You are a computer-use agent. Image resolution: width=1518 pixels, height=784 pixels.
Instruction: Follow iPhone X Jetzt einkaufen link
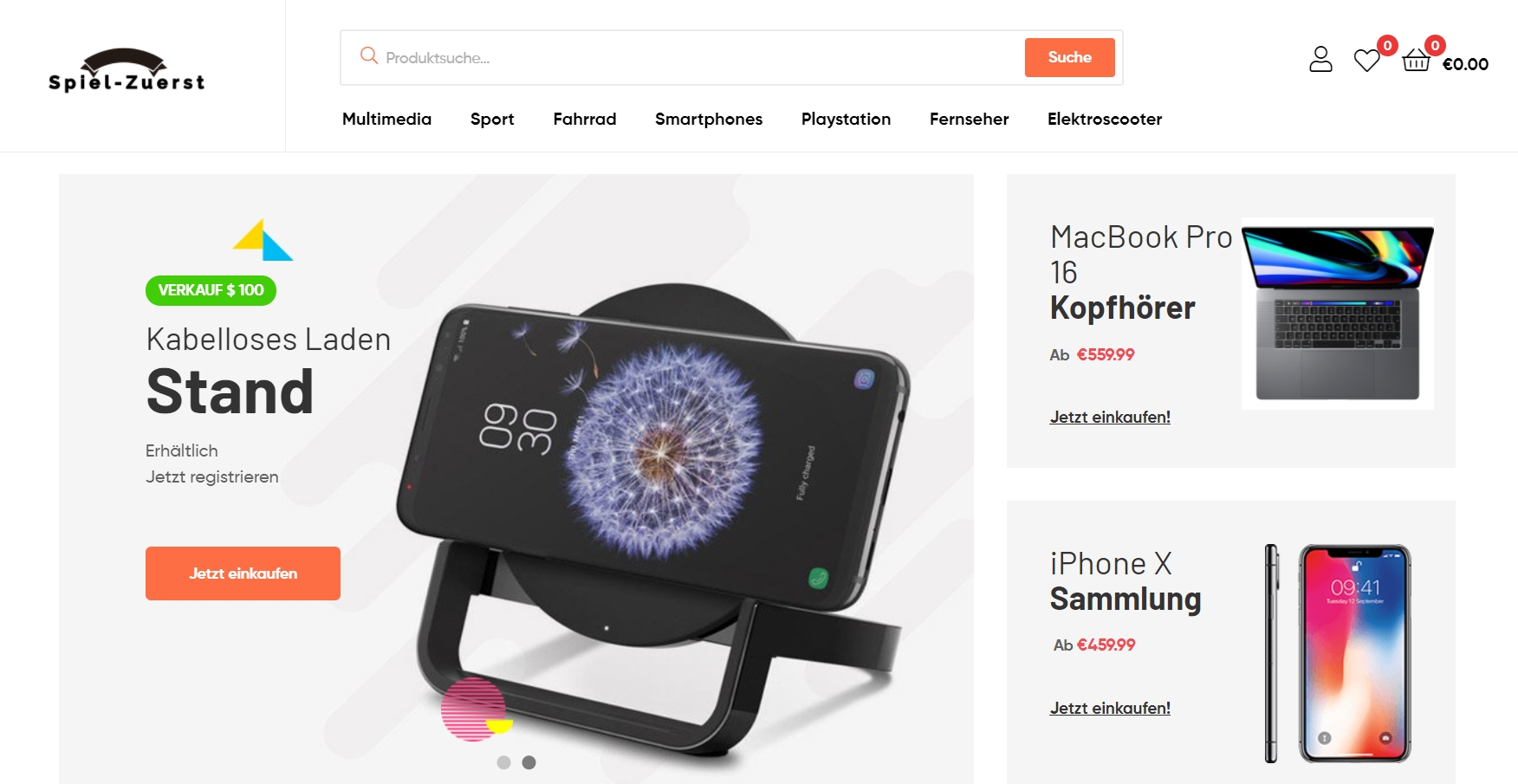(1110, 708)
